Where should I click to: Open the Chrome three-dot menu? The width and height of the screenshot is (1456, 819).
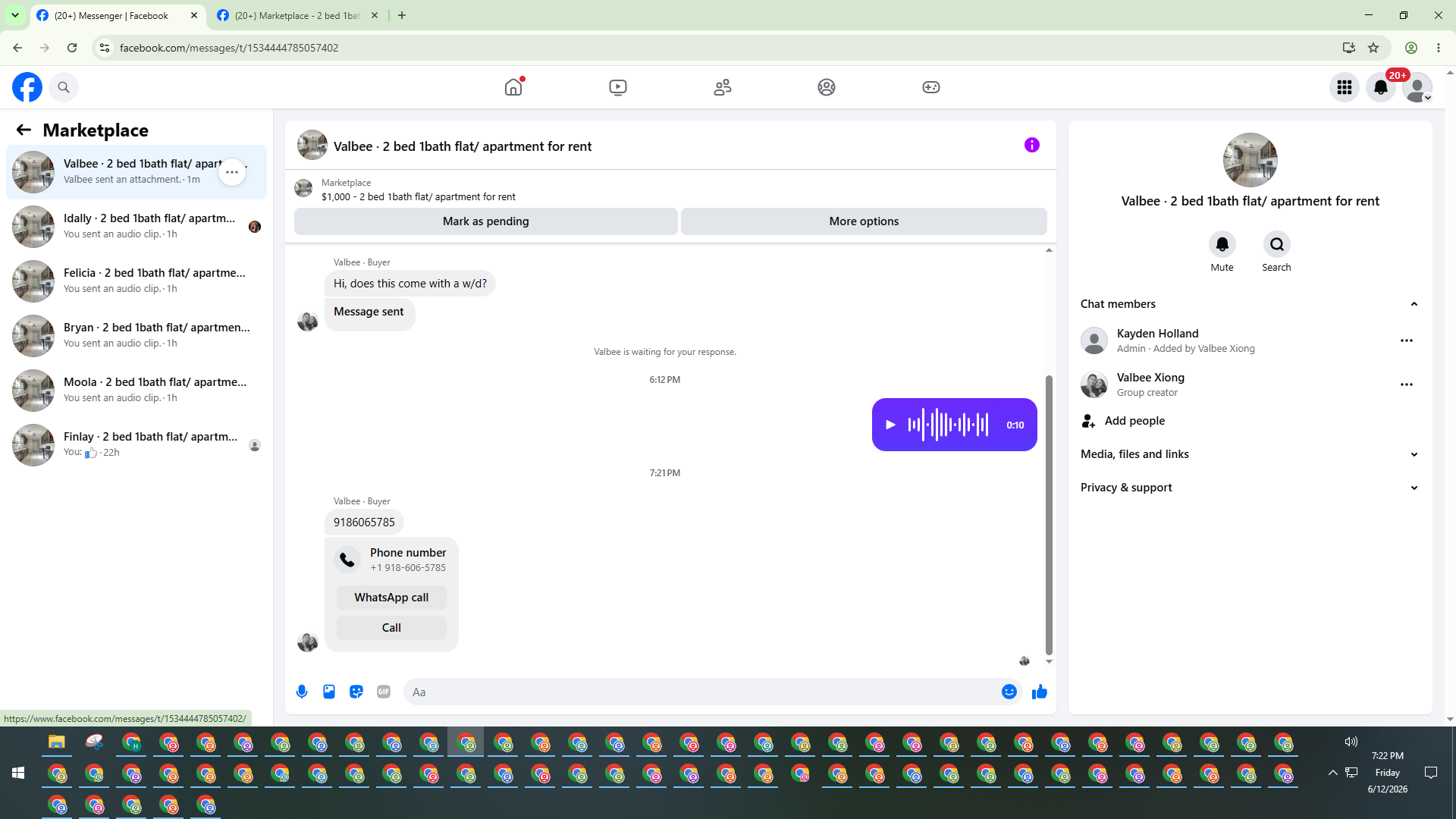1439,48
